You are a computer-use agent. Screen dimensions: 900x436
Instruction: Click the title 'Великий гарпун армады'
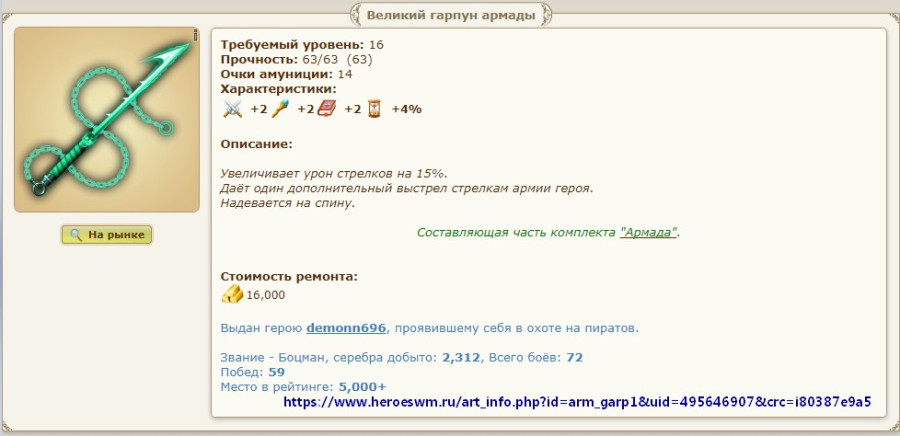click(x=451, y=15)
